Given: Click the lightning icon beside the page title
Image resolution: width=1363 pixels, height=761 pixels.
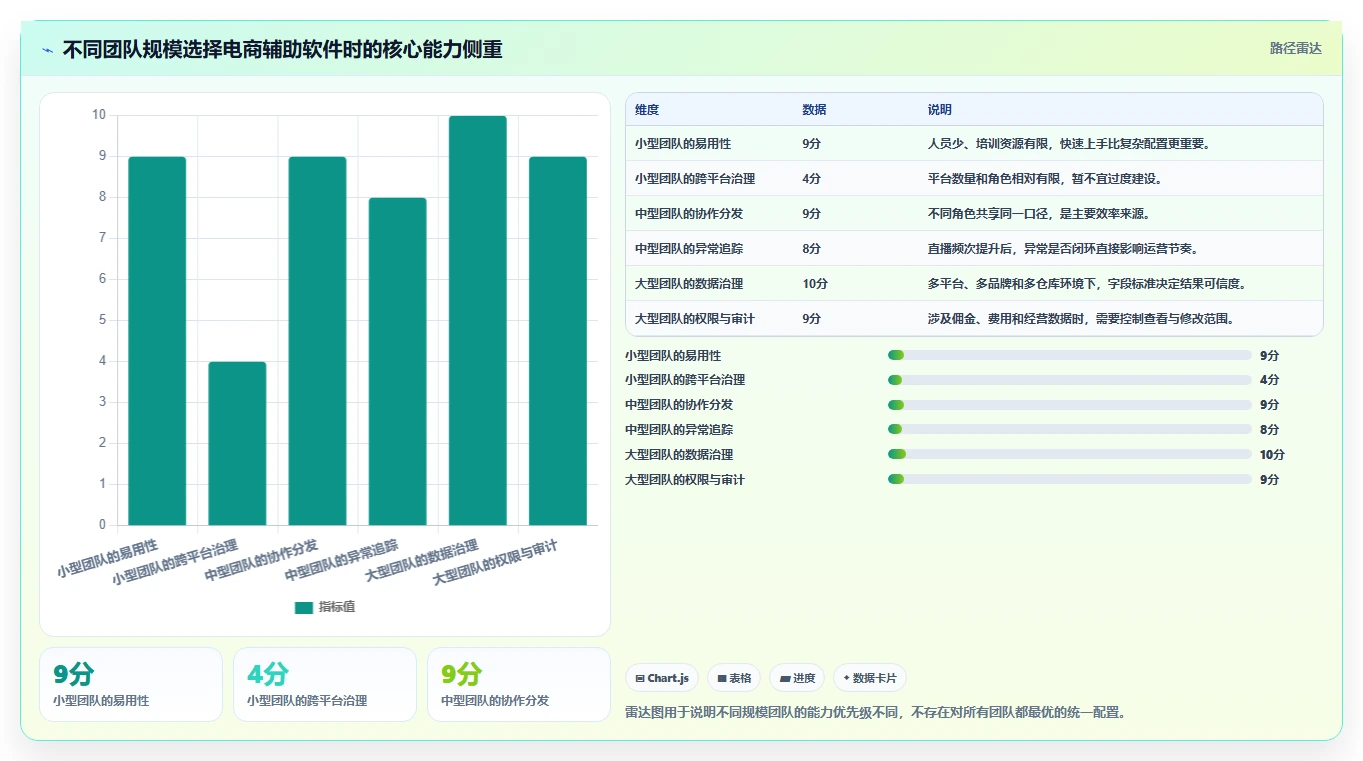Looking at the screenshot, I should pyautogui.click(x=48, y=50).
